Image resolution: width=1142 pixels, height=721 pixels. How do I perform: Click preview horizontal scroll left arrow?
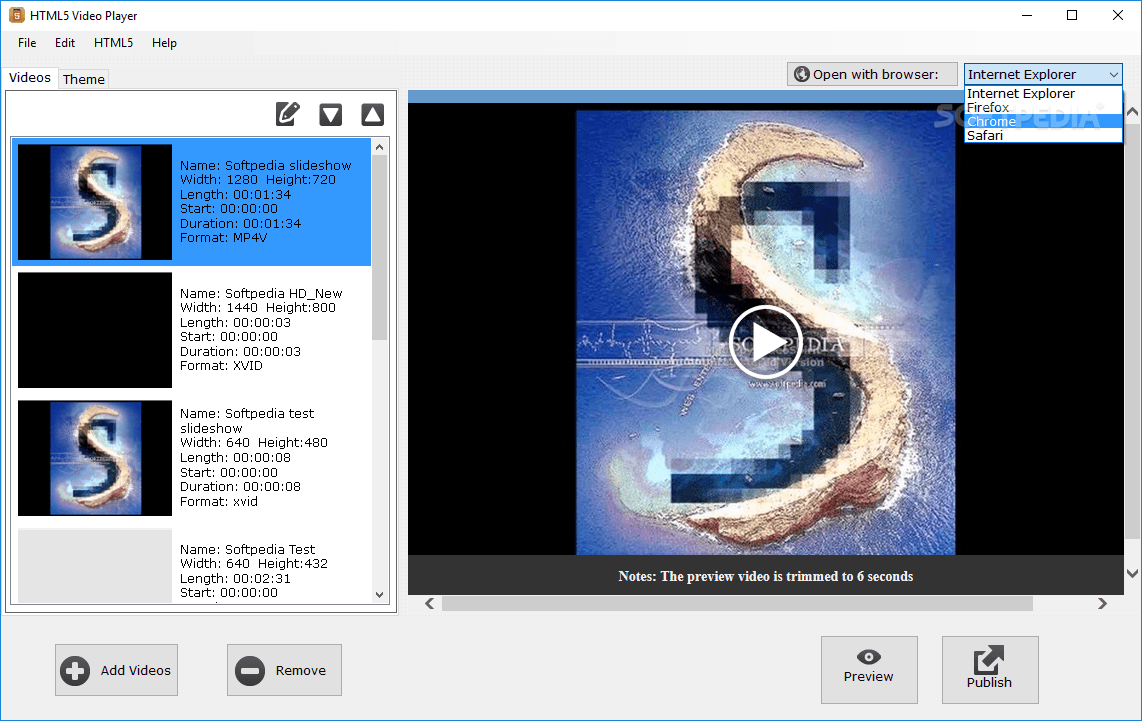click(x=430, y=604)
